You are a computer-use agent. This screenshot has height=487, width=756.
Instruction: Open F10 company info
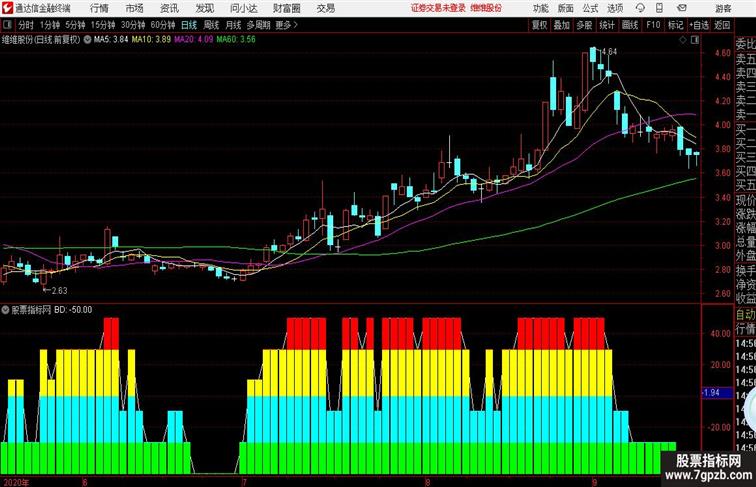(x=653, y=25)
